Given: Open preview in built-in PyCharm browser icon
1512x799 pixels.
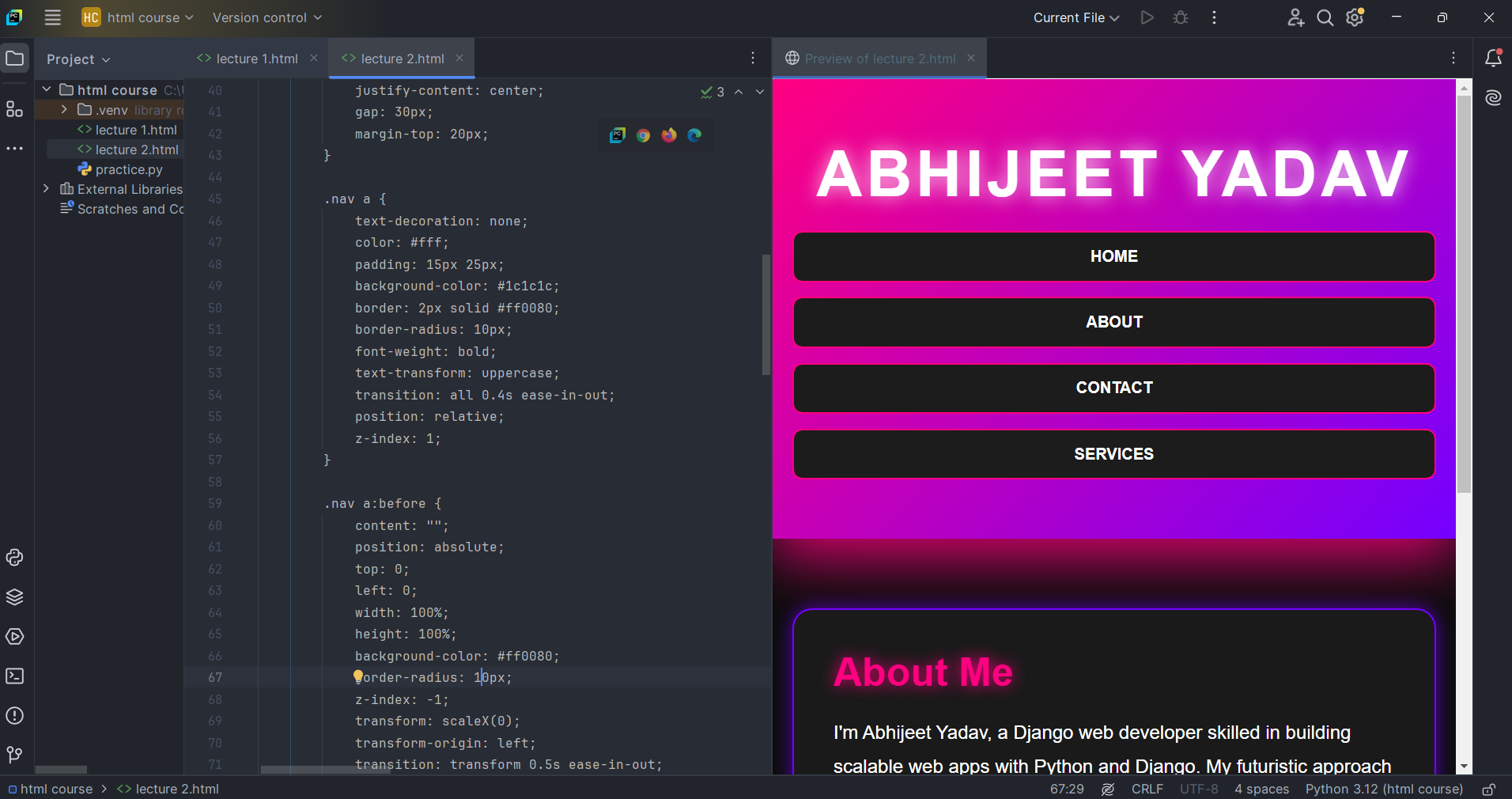Looking at the screenshot, I should [x=618, y=135].
